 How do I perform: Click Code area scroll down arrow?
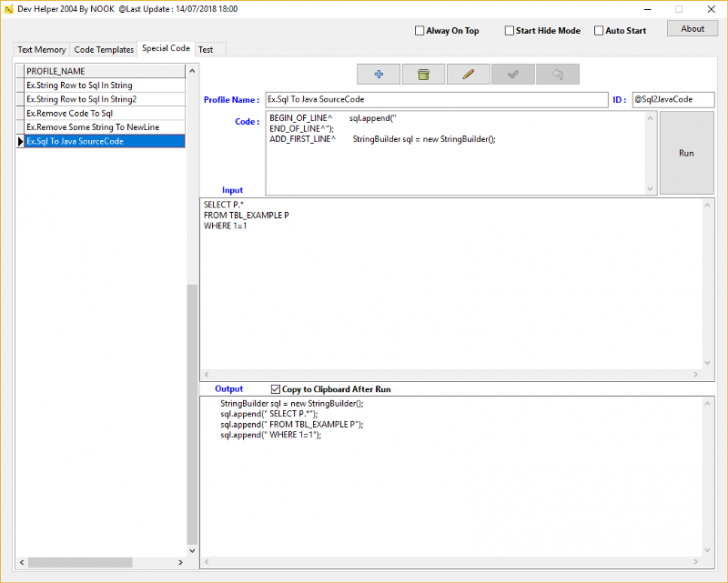click(650, 188)
